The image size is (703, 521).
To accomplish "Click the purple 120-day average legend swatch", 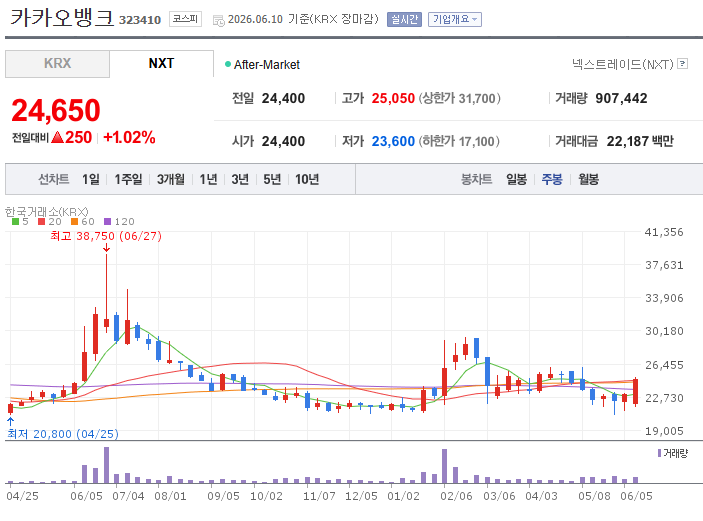I will tap(107, 221).
